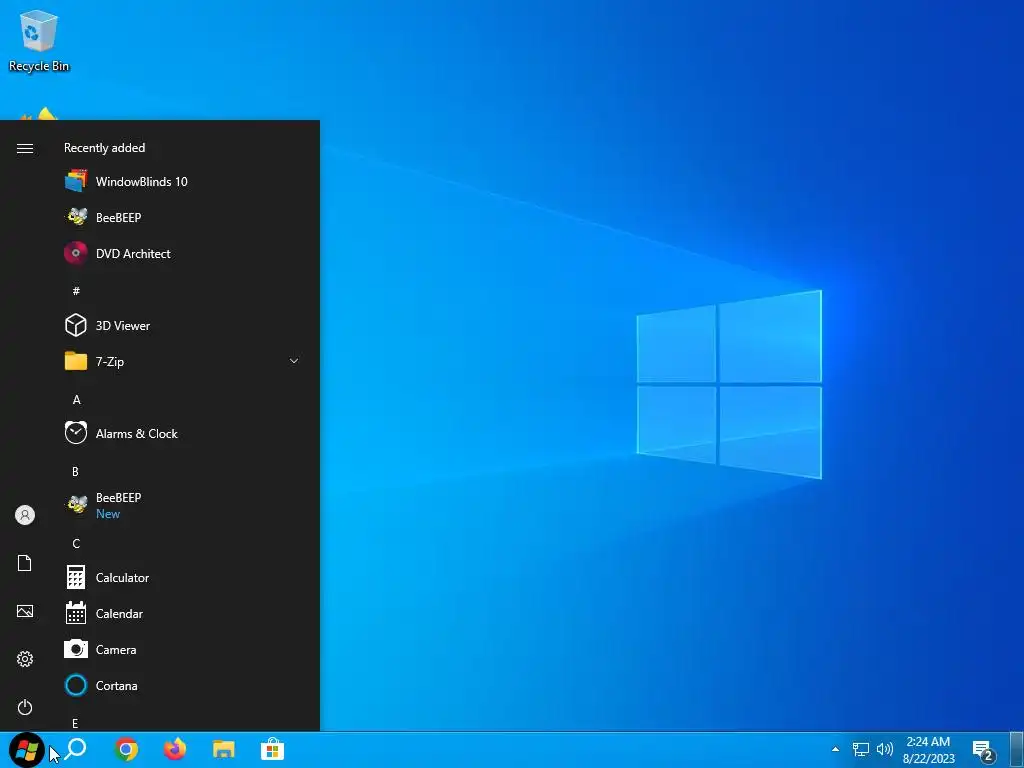Image resolution: width=1024 pixels, height=768 pixels.
Task: Open Microsoft Store from taskbar
Action: coord(272,749)
